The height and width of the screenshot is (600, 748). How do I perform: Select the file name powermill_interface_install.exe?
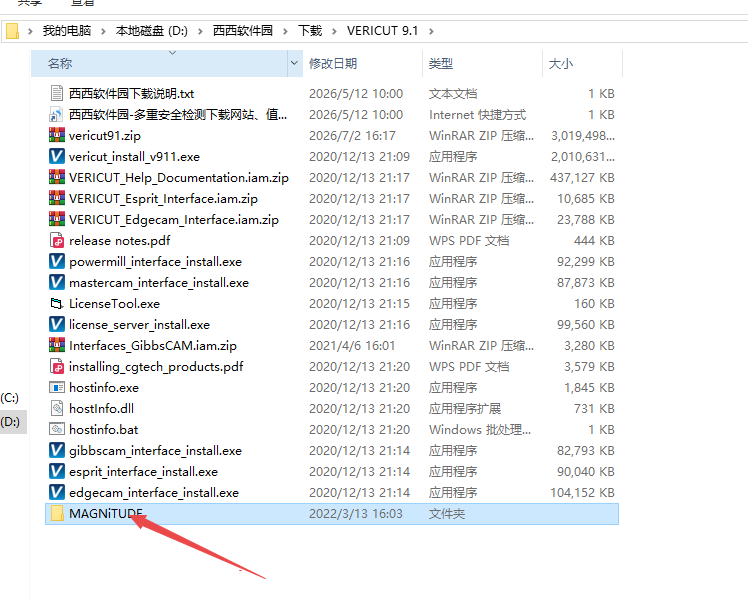[x=156, y=262]
